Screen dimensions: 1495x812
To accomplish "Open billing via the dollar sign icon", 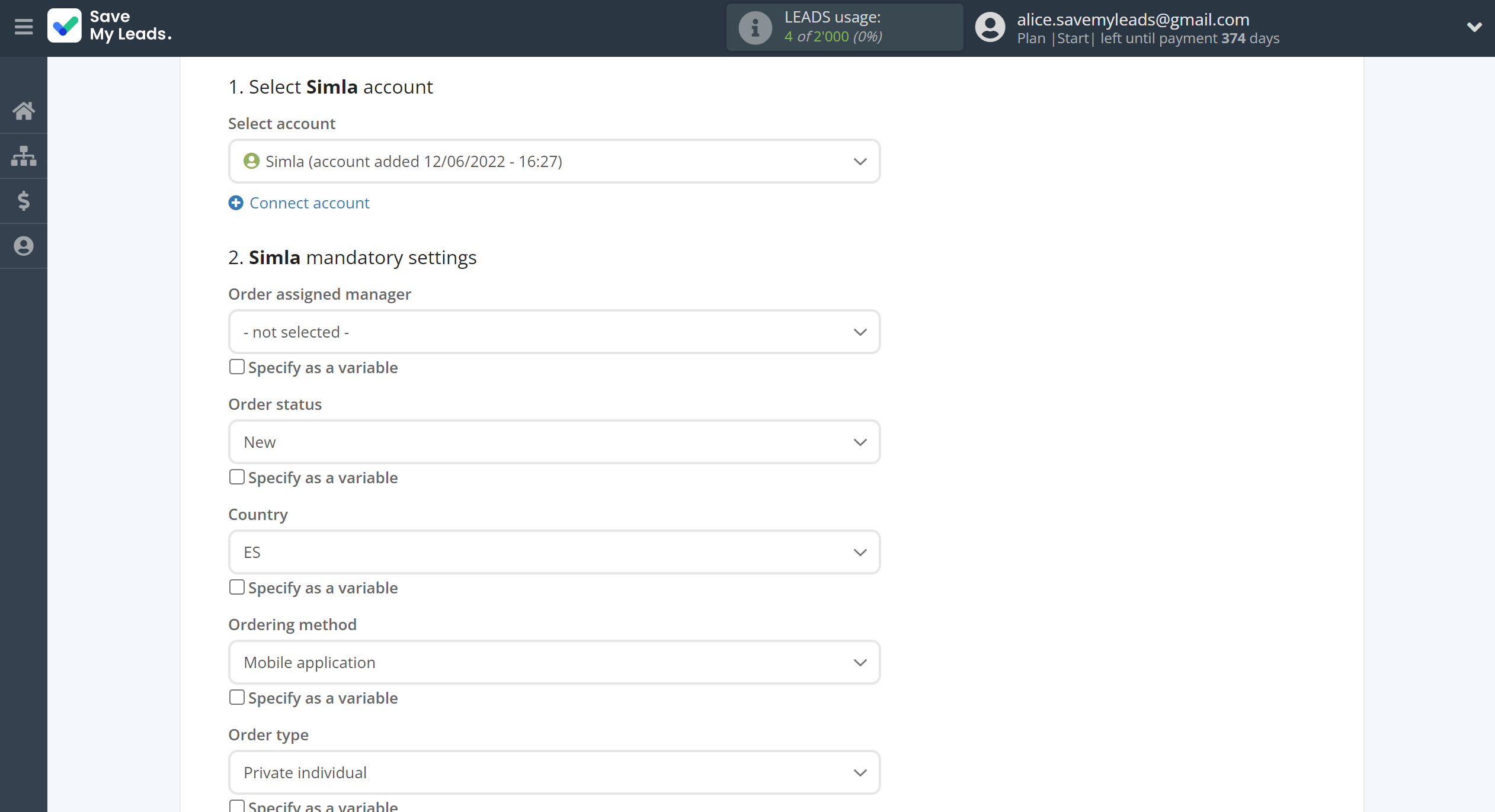I will click(x=24, y=201).
